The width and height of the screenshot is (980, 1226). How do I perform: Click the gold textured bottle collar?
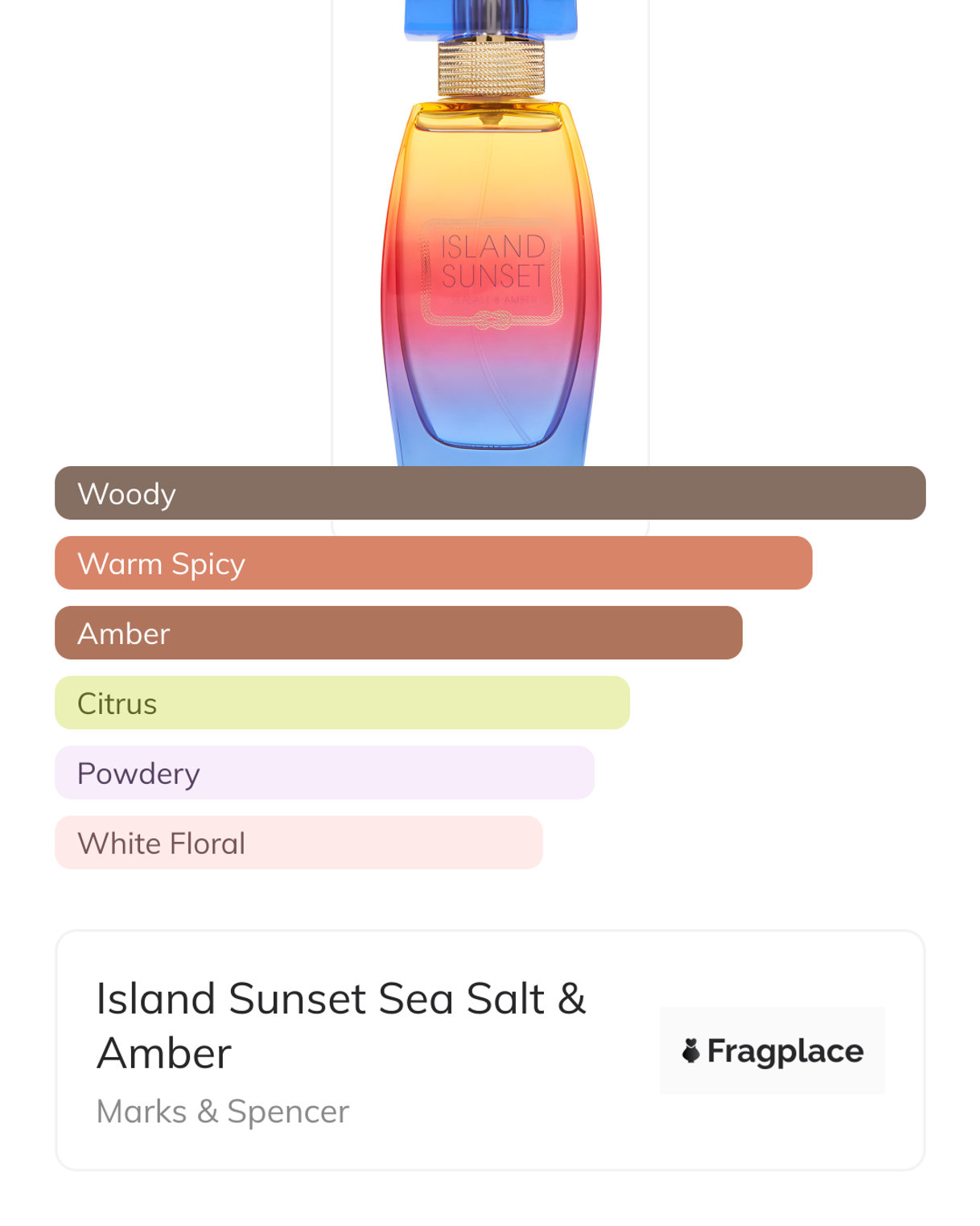point(491,68)
